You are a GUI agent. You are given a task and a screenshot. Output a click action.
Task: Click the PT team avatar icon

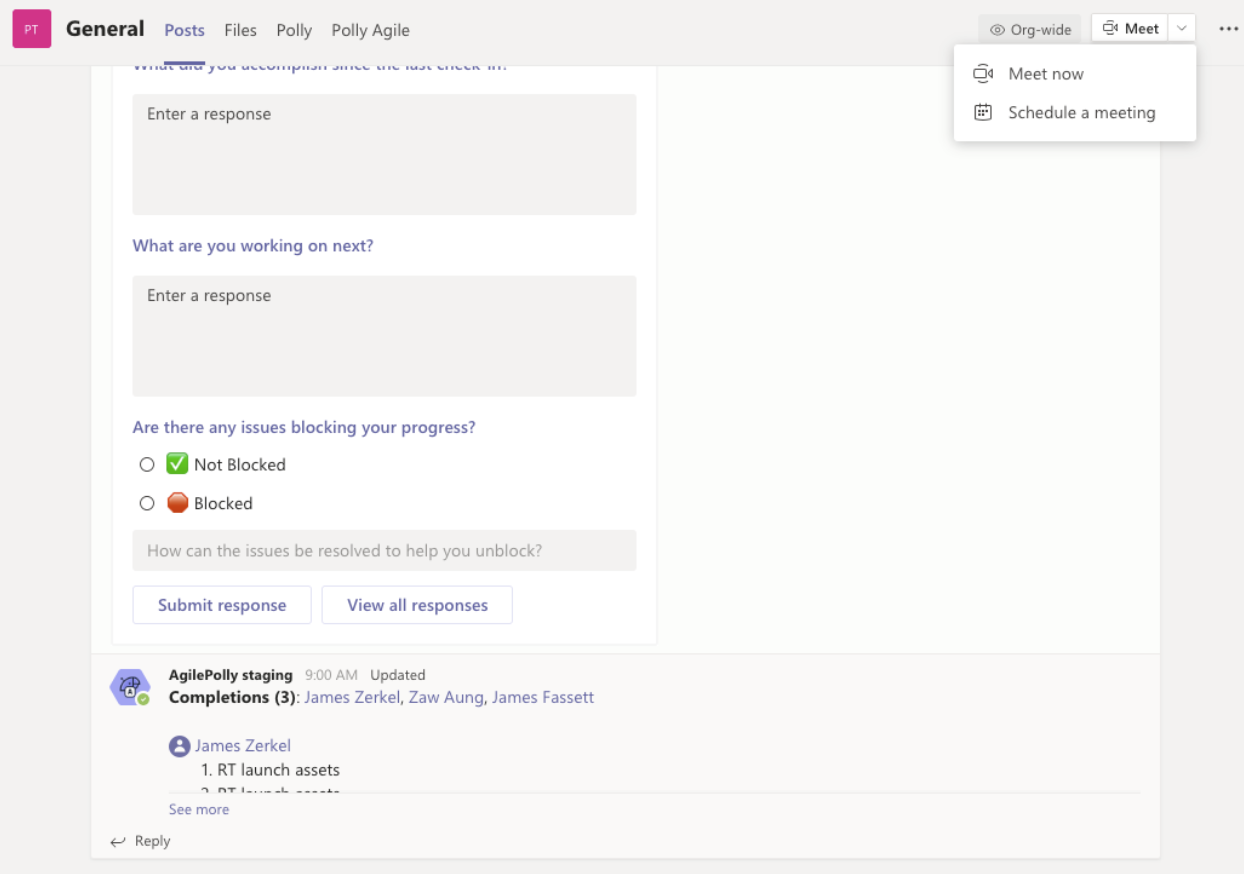point(32,29)
